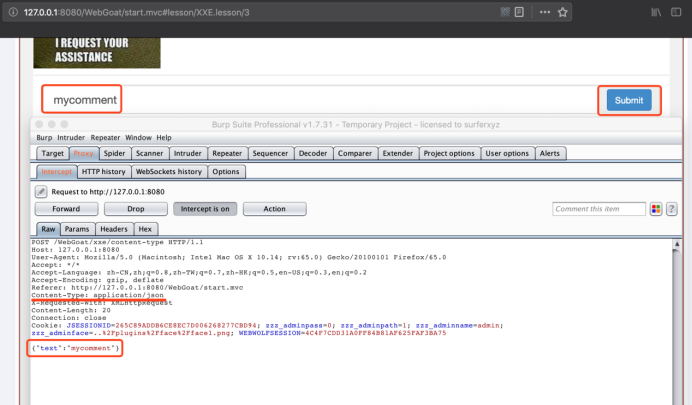The width and height of the screenshot is (692, 405).
Task: Toggle reader view icon in address bar
Action: pos(519,12)
